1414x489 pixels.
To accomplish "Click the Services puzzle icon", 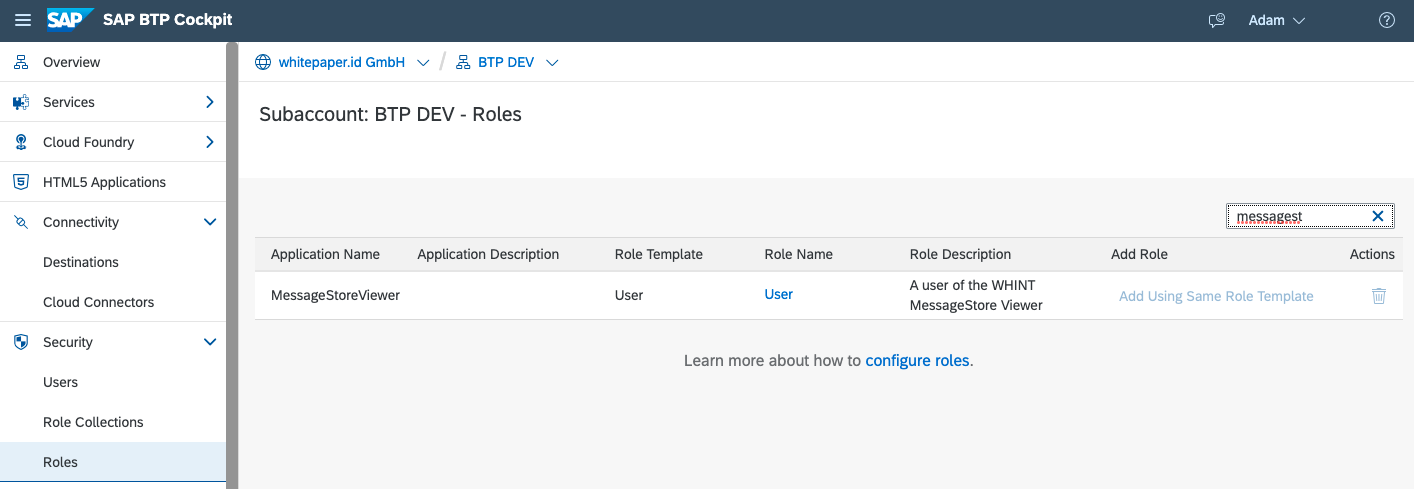I will point(21,102).
